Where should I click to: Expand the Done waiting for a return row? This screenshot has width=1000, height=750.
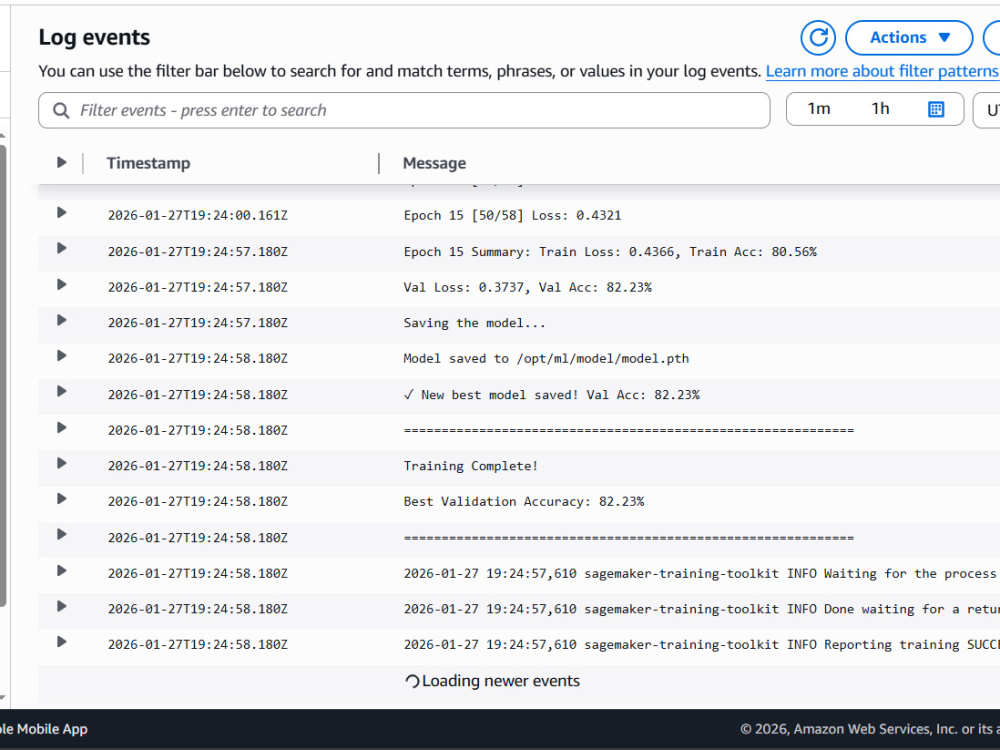coord(61,606)
